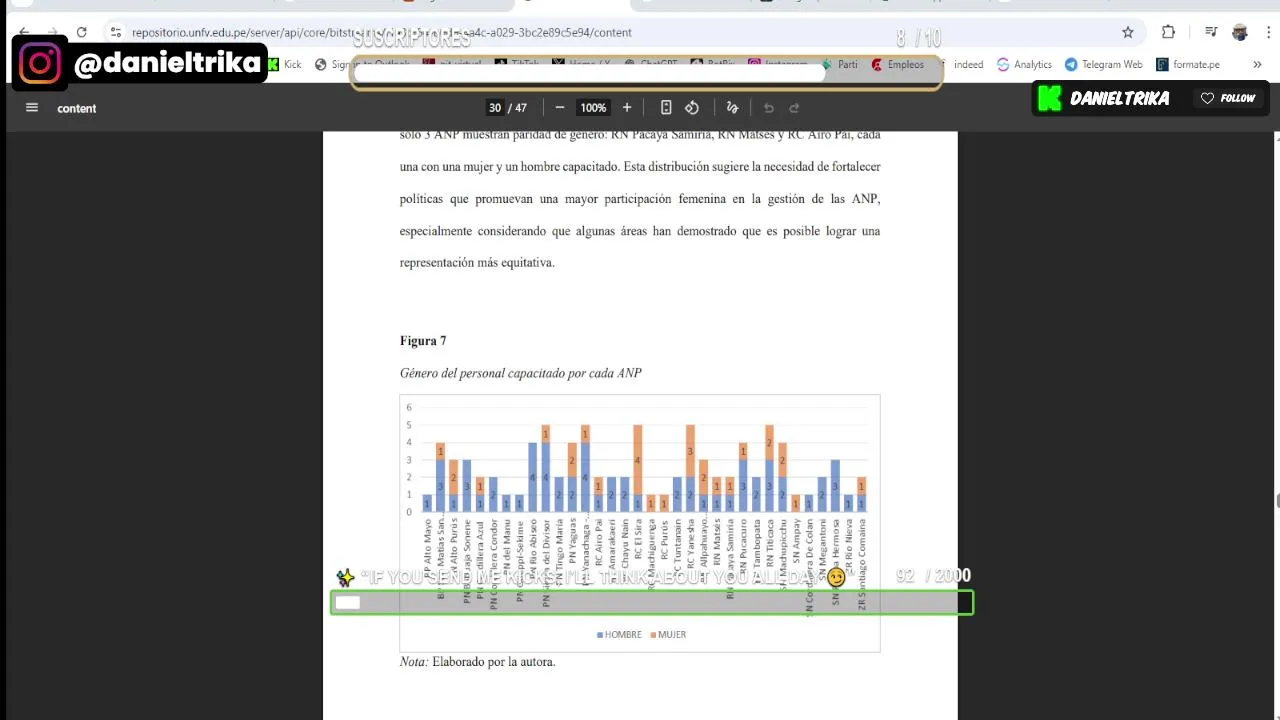Redo the annotation in PDF toolbar
This screenshot has height=720, width=1280.
(x=795, y=108)
